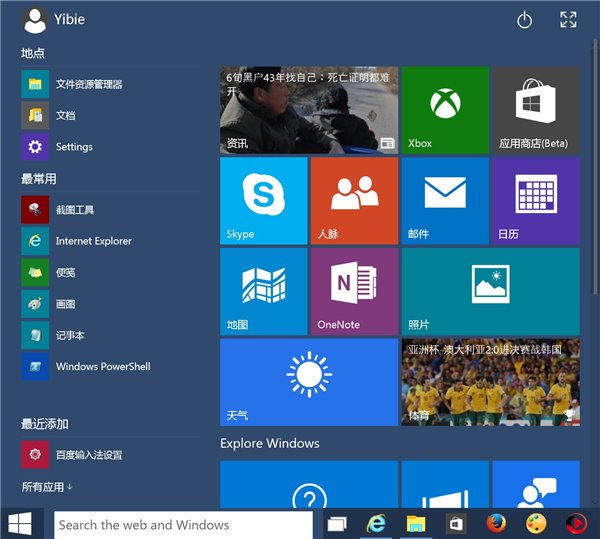Viewport: 600px width, 539px height.
Task: Open the 体育 sports live tile
Action: (491, 382)
